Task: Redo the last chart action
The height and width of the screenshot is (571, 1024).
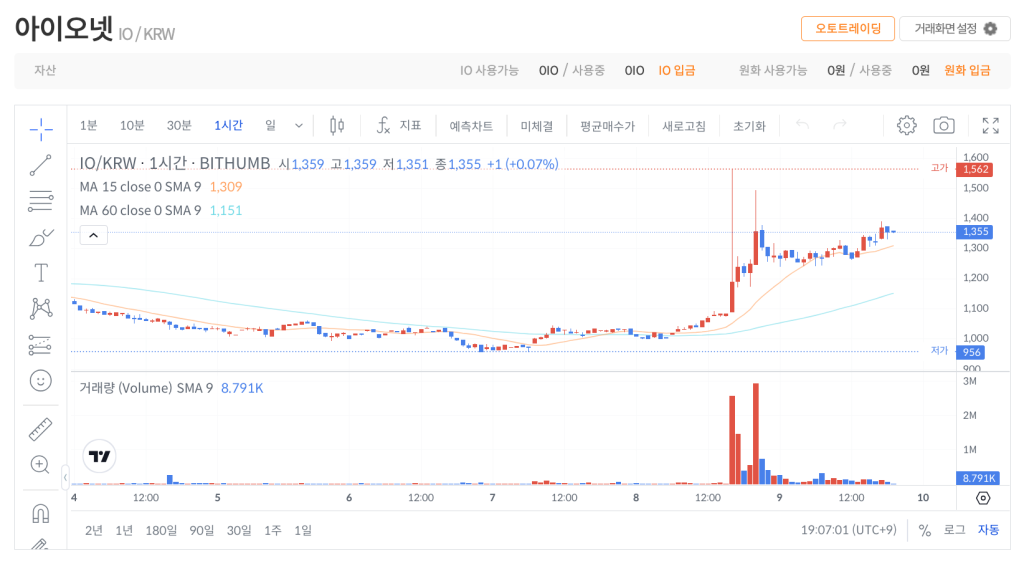Action: [840, 125]
